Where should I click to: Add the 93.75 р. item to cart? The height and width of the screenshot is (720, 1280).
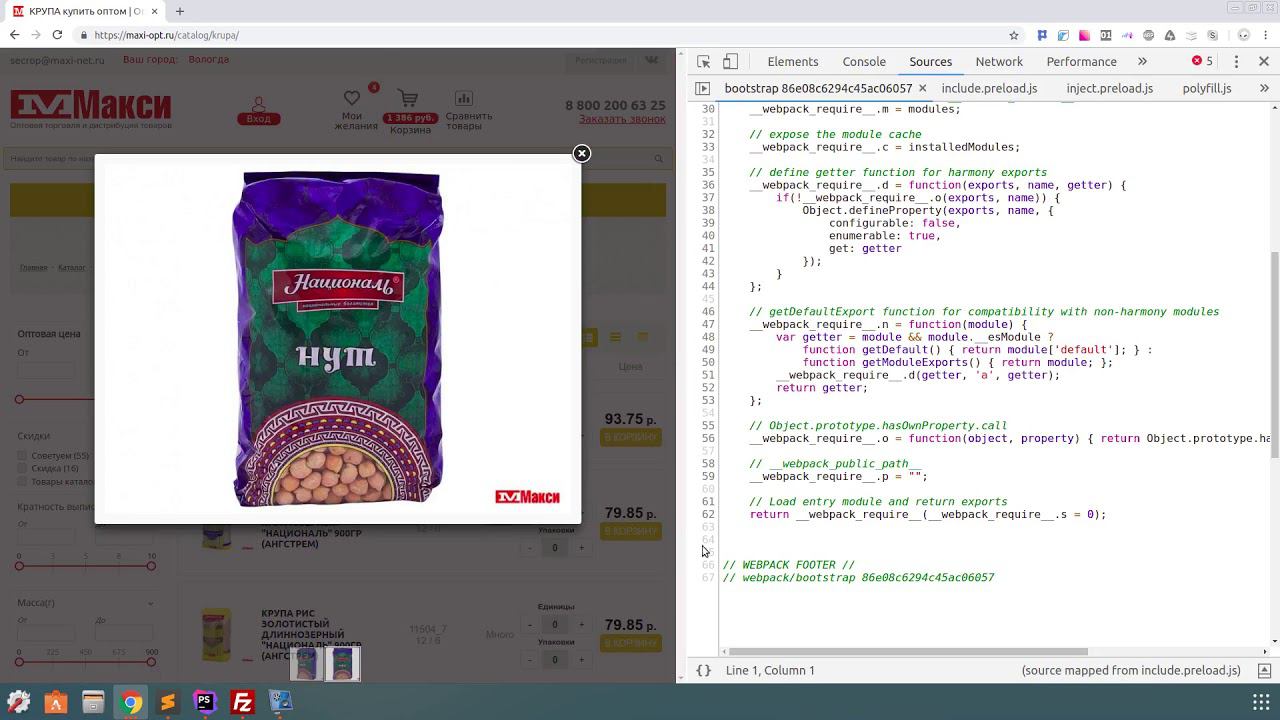(x=630, y=437)
